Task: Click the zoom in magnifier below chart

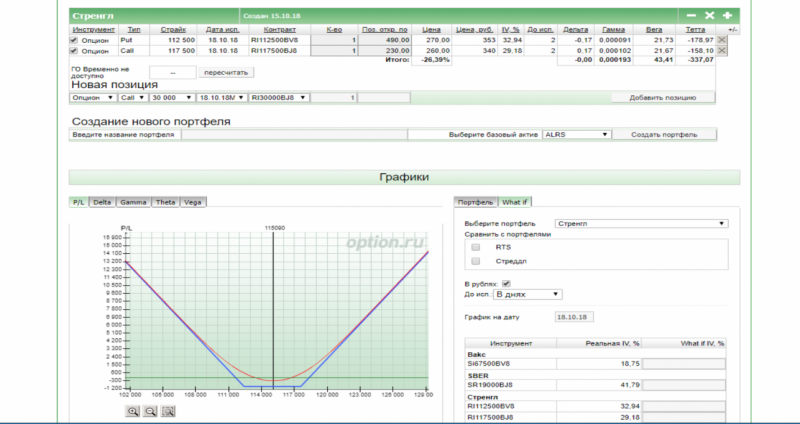Action: click(133, 410)
